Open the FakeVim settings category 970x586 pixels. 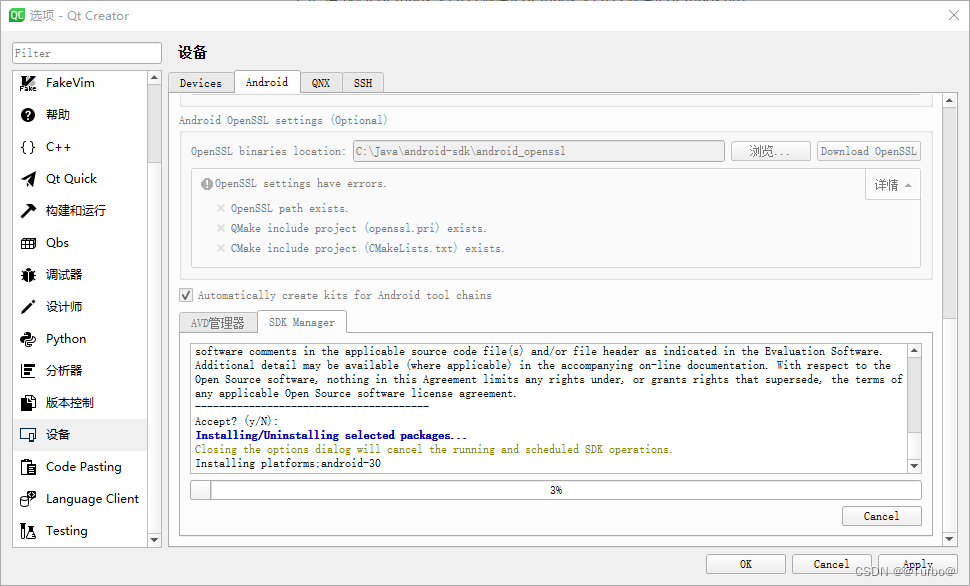pos(80,83)
